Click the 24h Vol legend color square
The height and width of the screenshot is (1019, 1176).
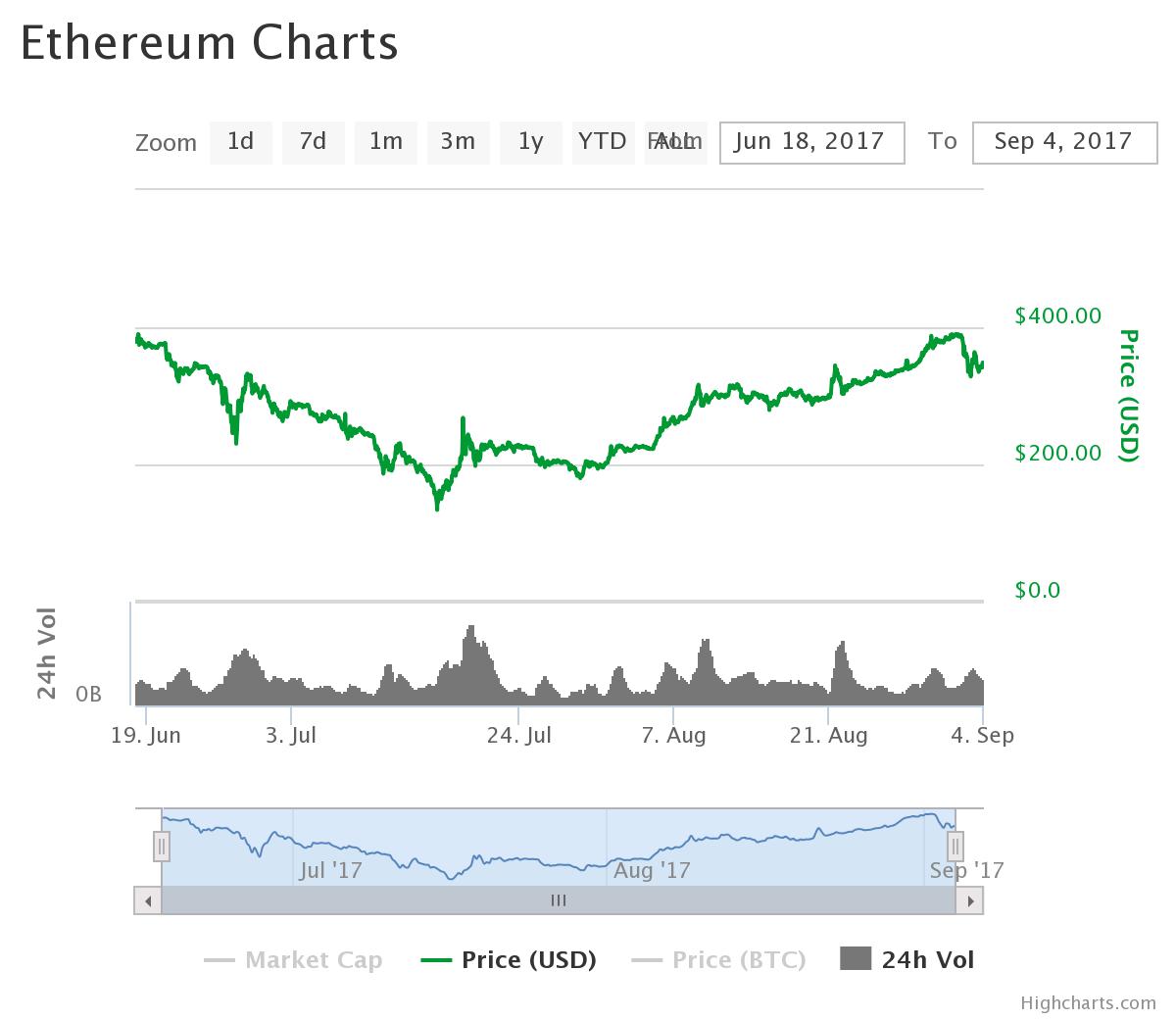pos(857,959)
